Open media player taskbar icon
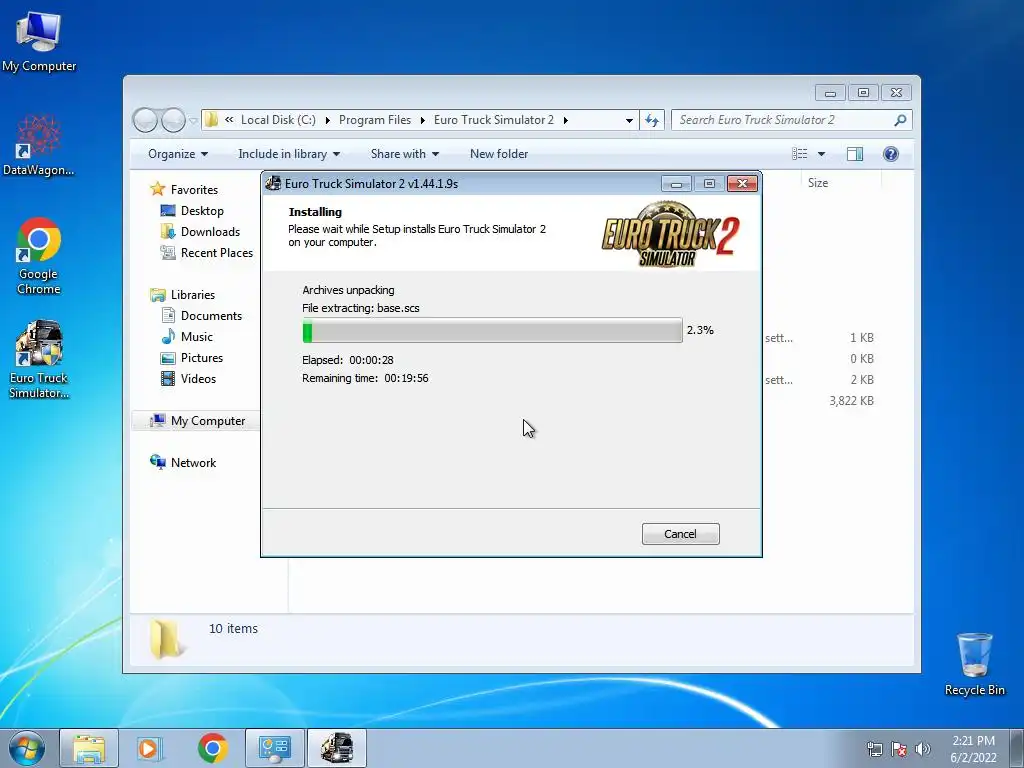 (149, 748)
